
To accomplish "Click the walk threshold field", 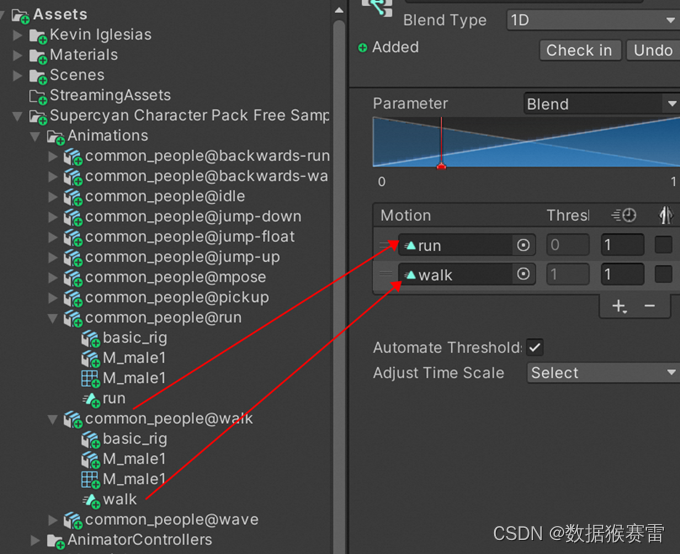I will [568, 274].
